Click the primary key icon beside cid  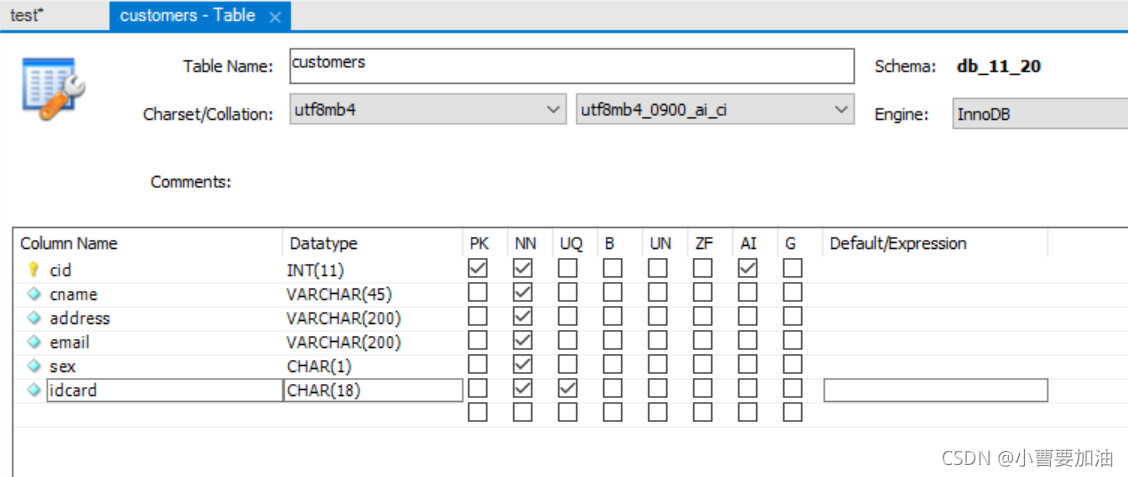[x=32, y=270]
